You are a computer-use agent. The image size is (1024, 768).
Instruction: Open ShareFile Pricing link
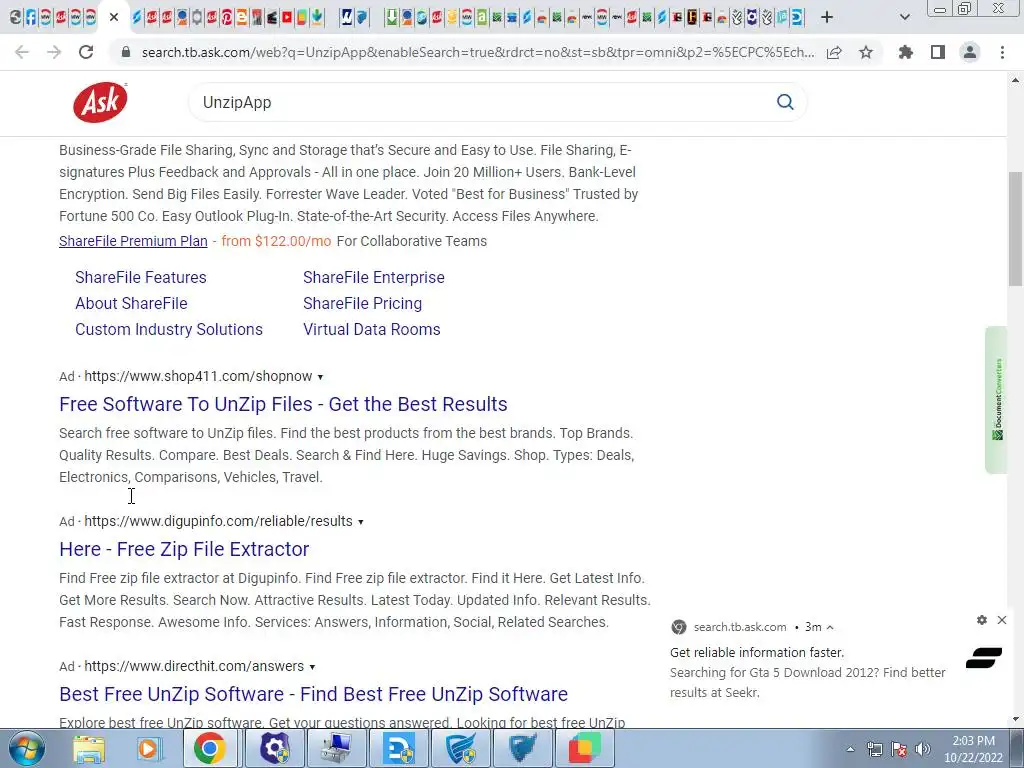click(362, 304)
